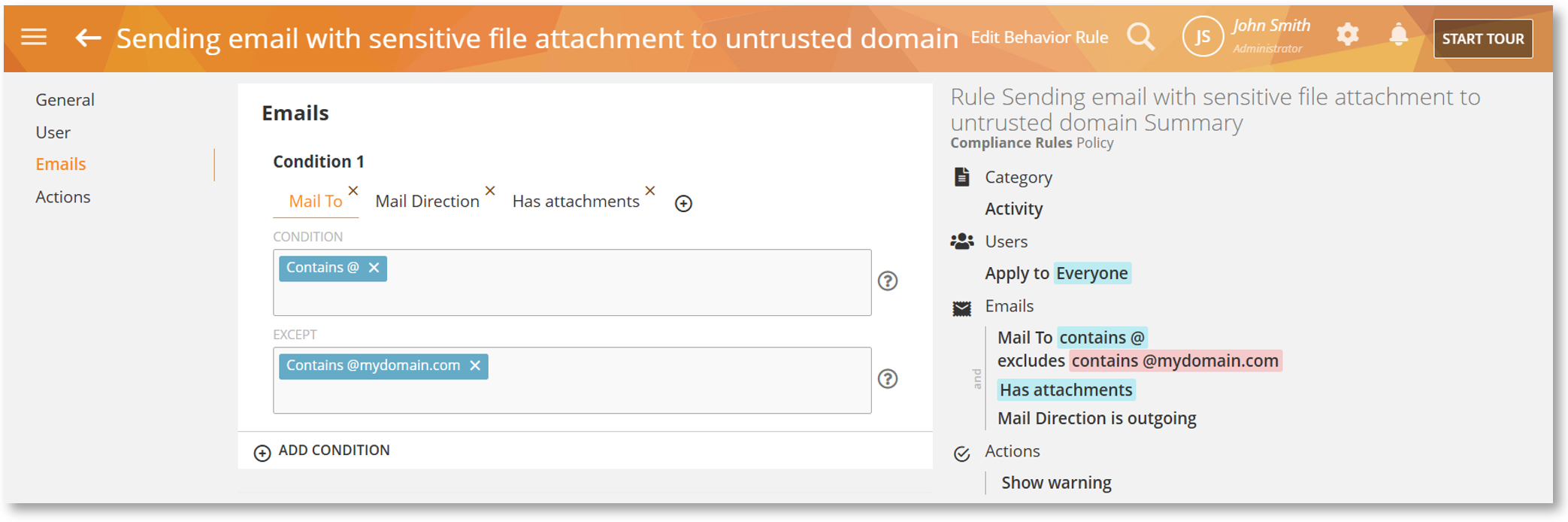1568x522 pixels.
Task: Switch to the Mail Direction tab
Action: tap(427, 202)
